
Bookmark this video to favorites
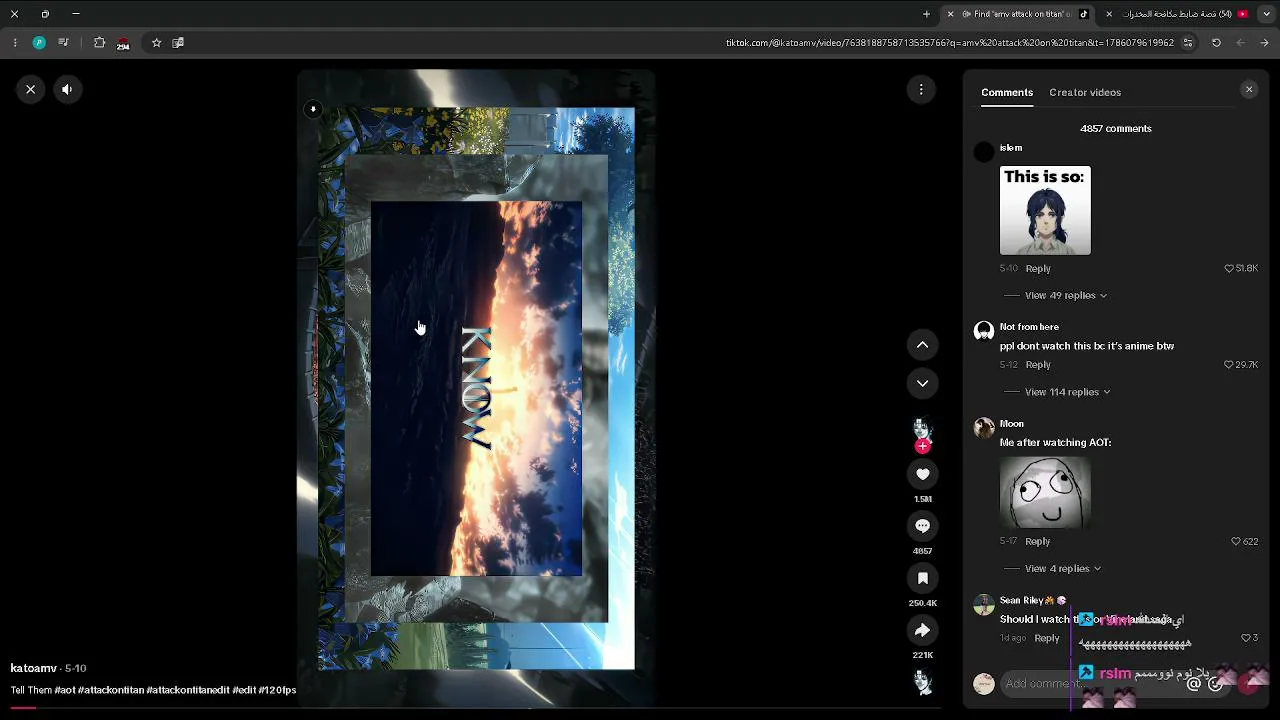click(x=922, y=578)
